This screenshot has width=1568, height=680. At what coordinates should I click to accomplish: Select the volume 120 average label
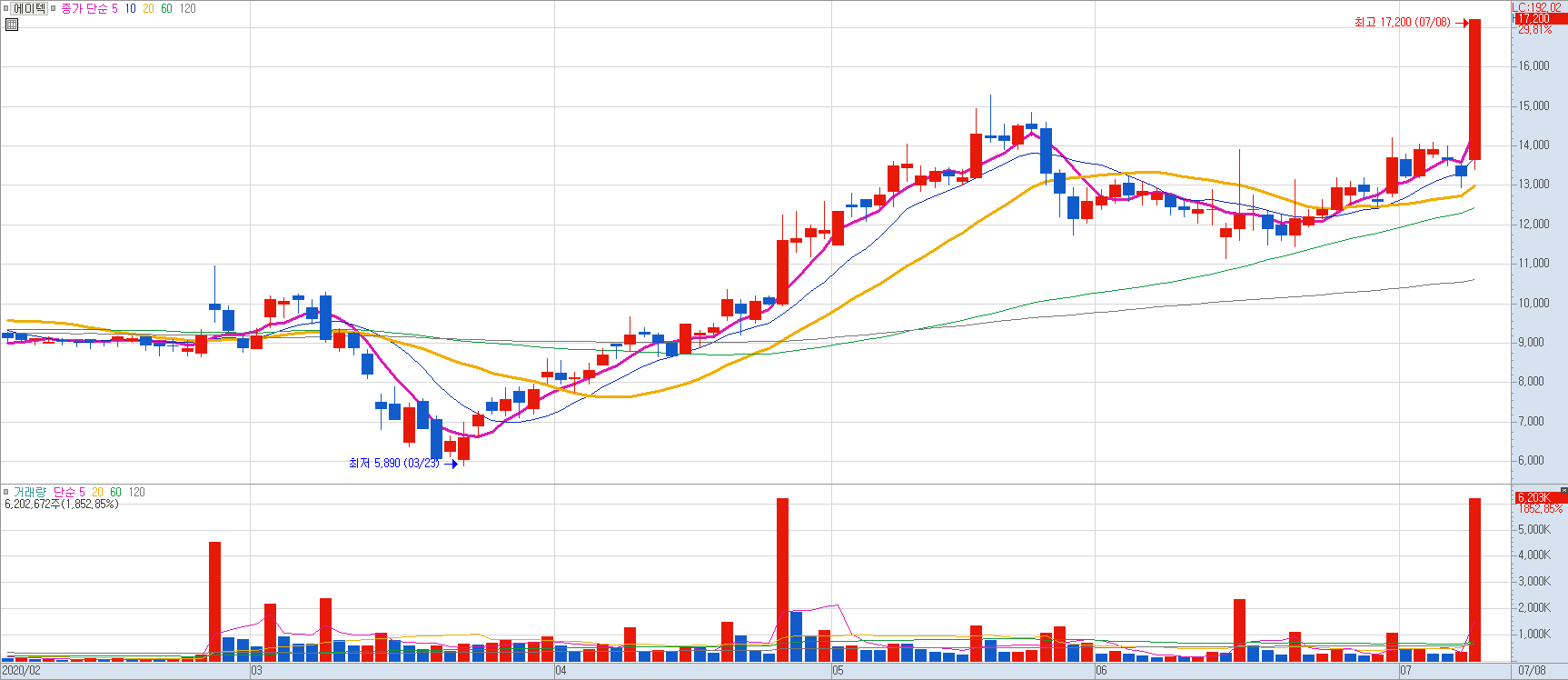point(136,492)
